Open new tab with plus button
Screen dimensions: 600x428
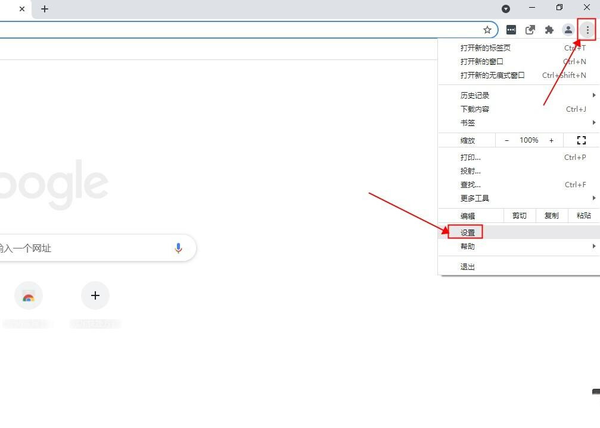pyautogui.click(x=44, y=8)
